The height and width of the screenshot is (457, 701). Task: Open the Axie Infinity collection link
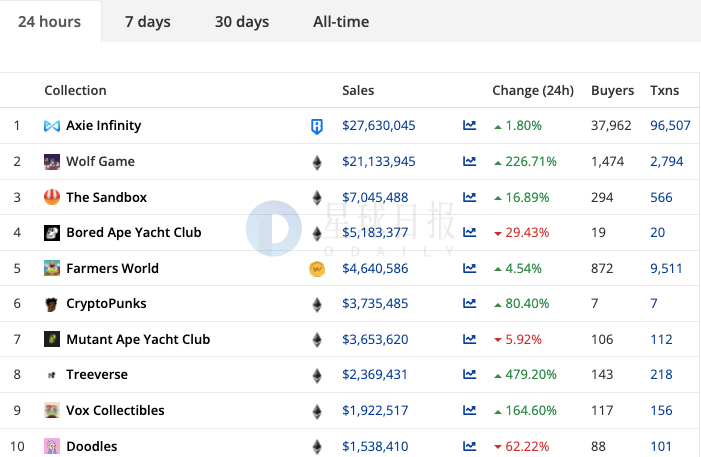click(x=104, y=126)
